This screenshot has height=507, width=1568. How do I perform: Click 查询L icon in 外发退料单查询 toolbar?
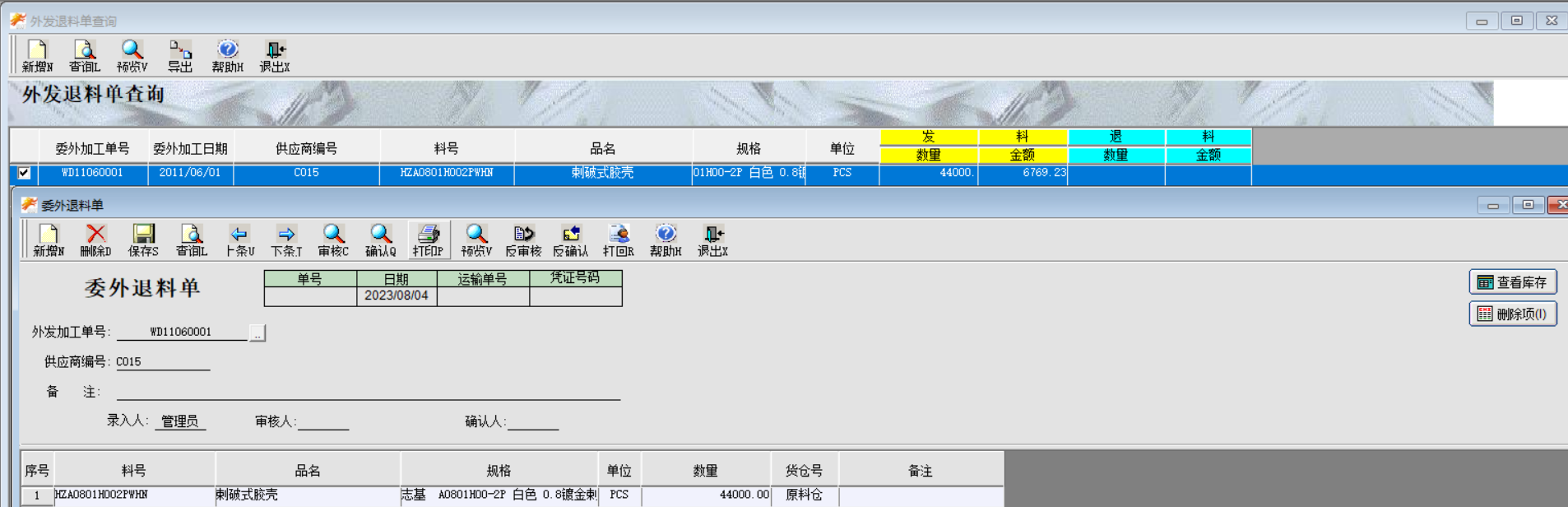85,56
